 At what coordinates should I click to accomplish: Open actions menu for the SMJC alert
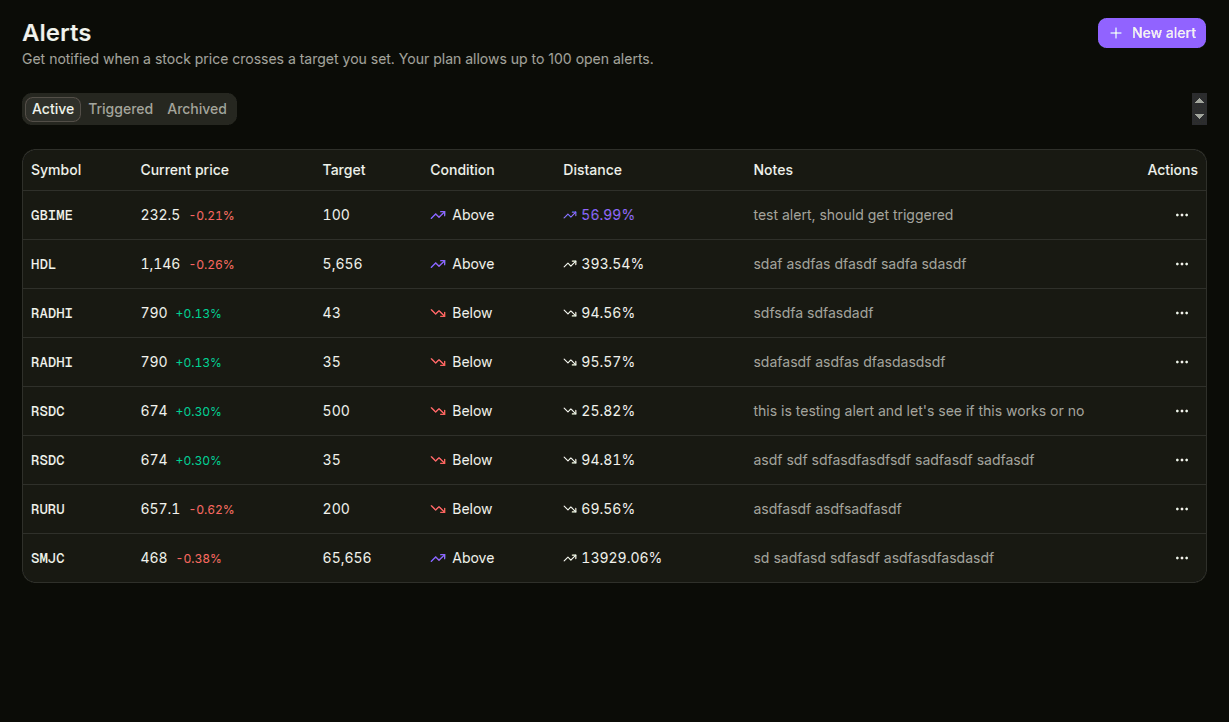tap(1182, 558)
